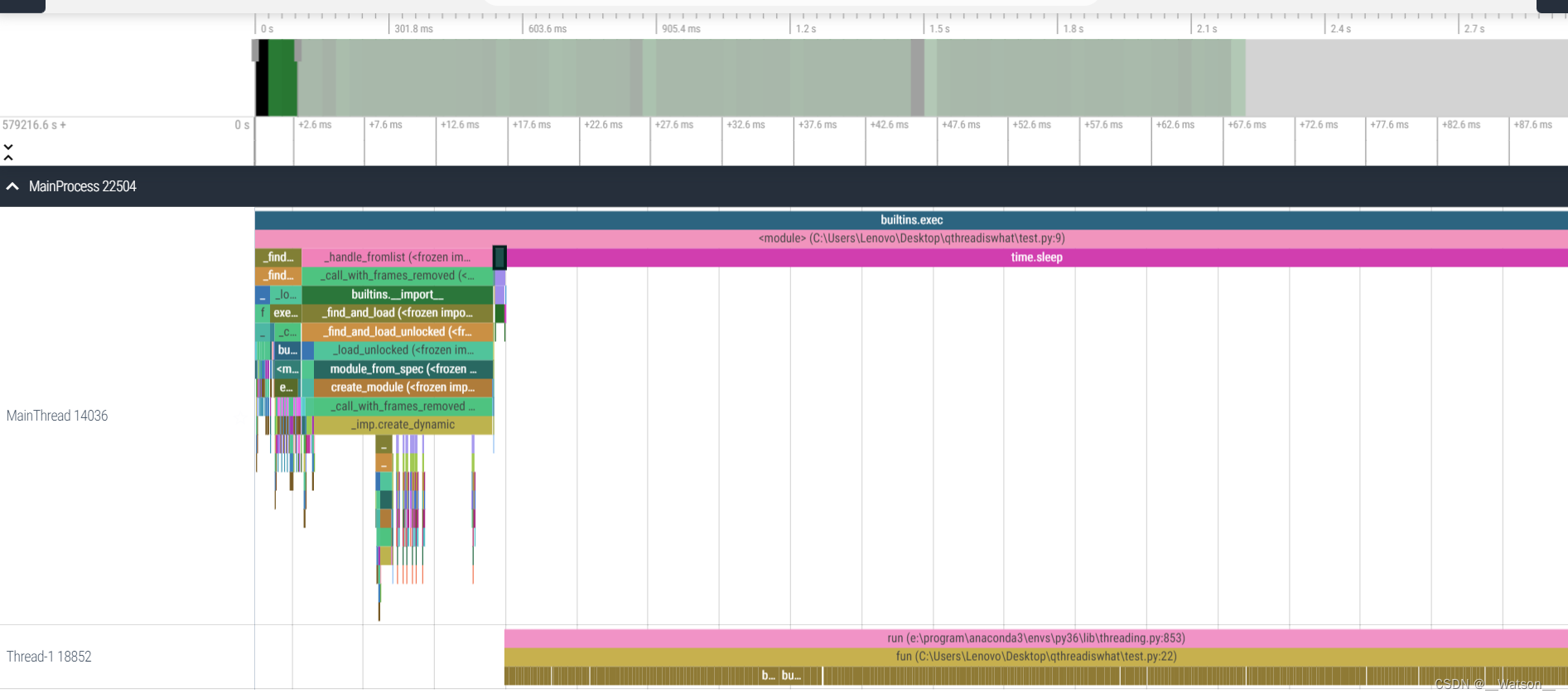1568x698 pixels.
Task: Click the 2.1 s overview timeline mark
Action: [x=1207, y=29]
